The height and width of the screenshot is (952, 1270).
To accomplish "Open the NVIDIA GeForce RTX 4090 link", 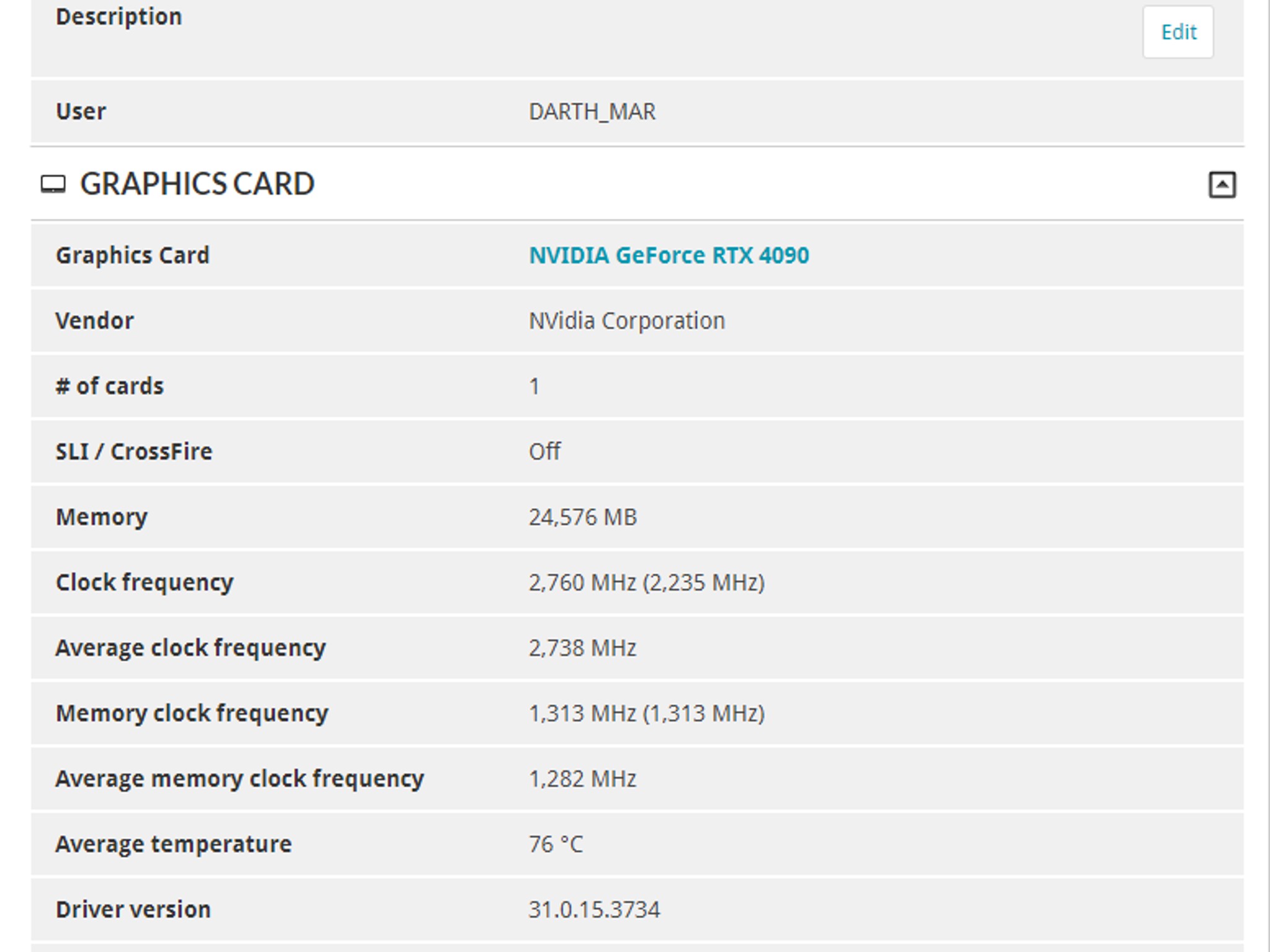I will coord(668,255).
